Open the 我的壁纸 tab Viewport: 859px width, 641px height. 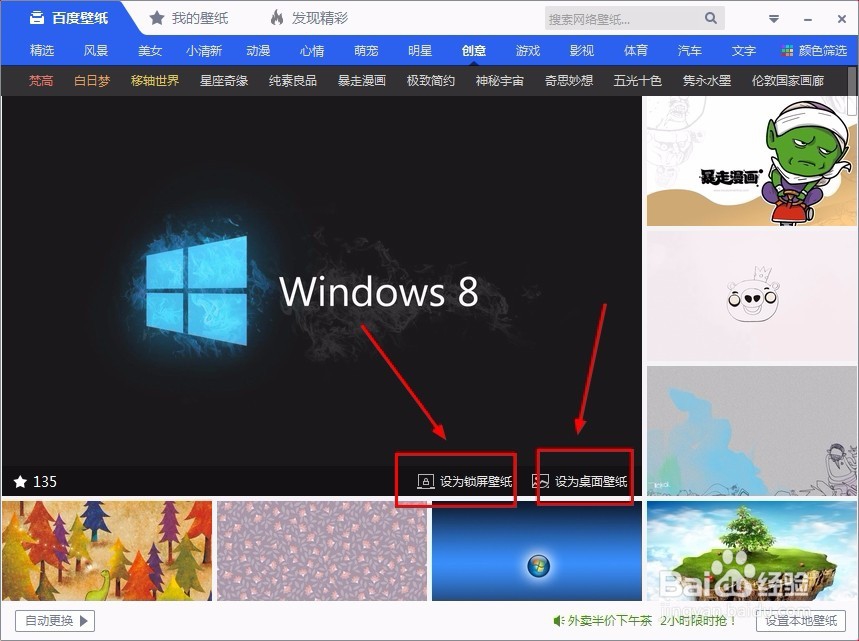189,18
